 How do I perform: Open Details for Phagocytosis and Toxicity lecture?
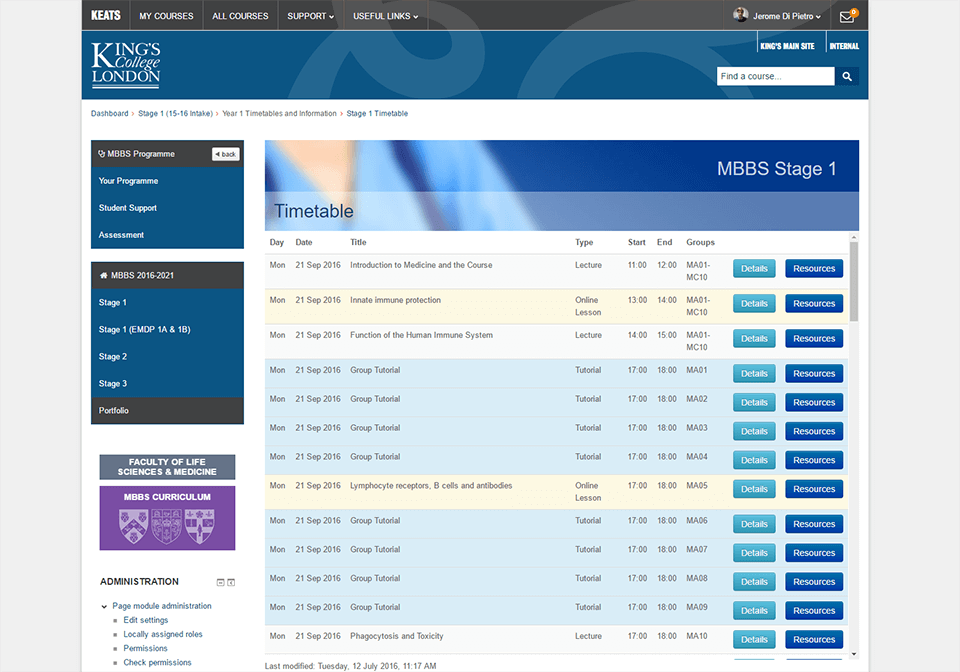[754, 640]
